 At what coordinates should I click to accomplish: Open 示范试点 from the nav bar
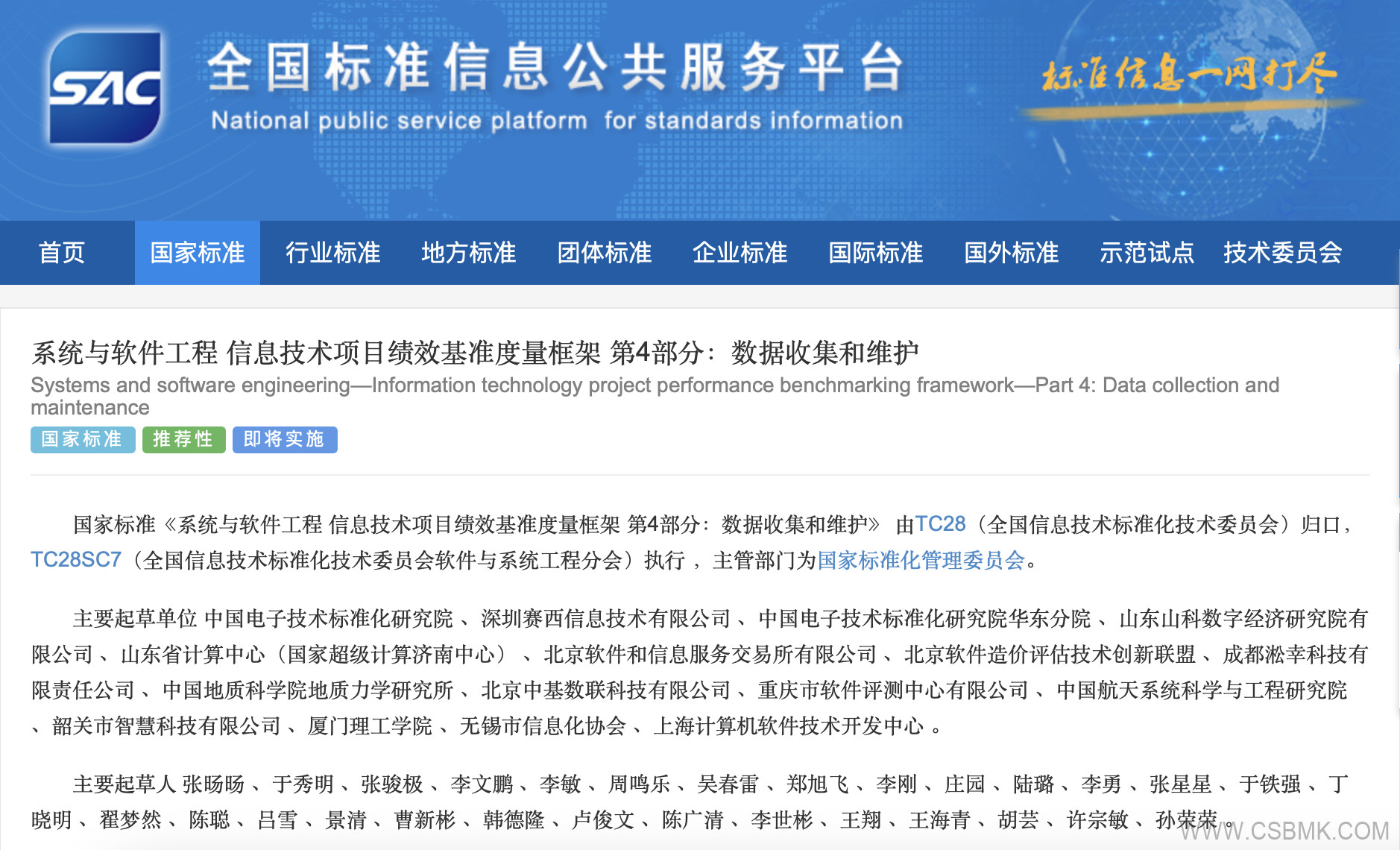(x=1147, y=253)
